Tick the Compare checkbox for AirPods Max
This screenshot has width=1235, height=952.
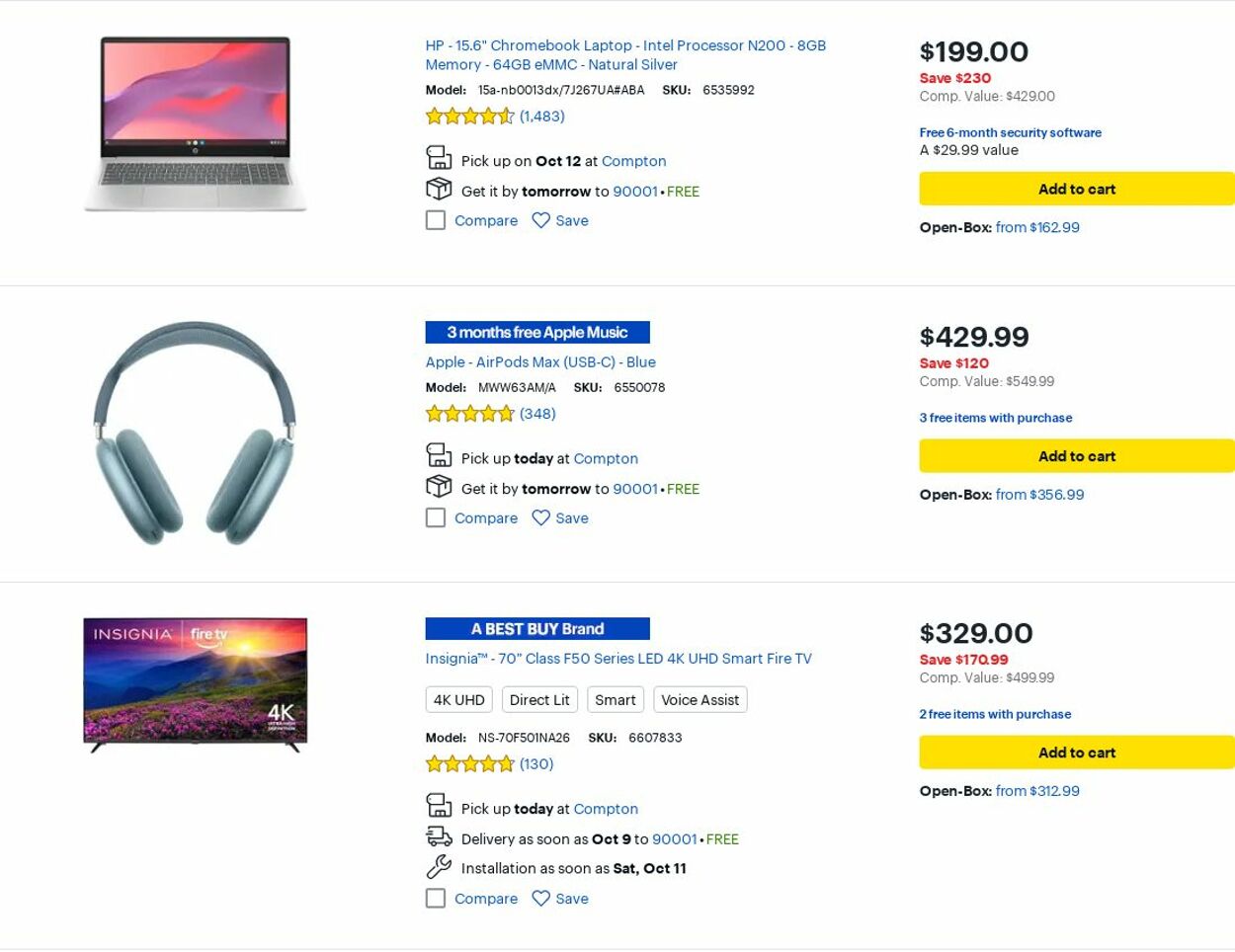436,517
